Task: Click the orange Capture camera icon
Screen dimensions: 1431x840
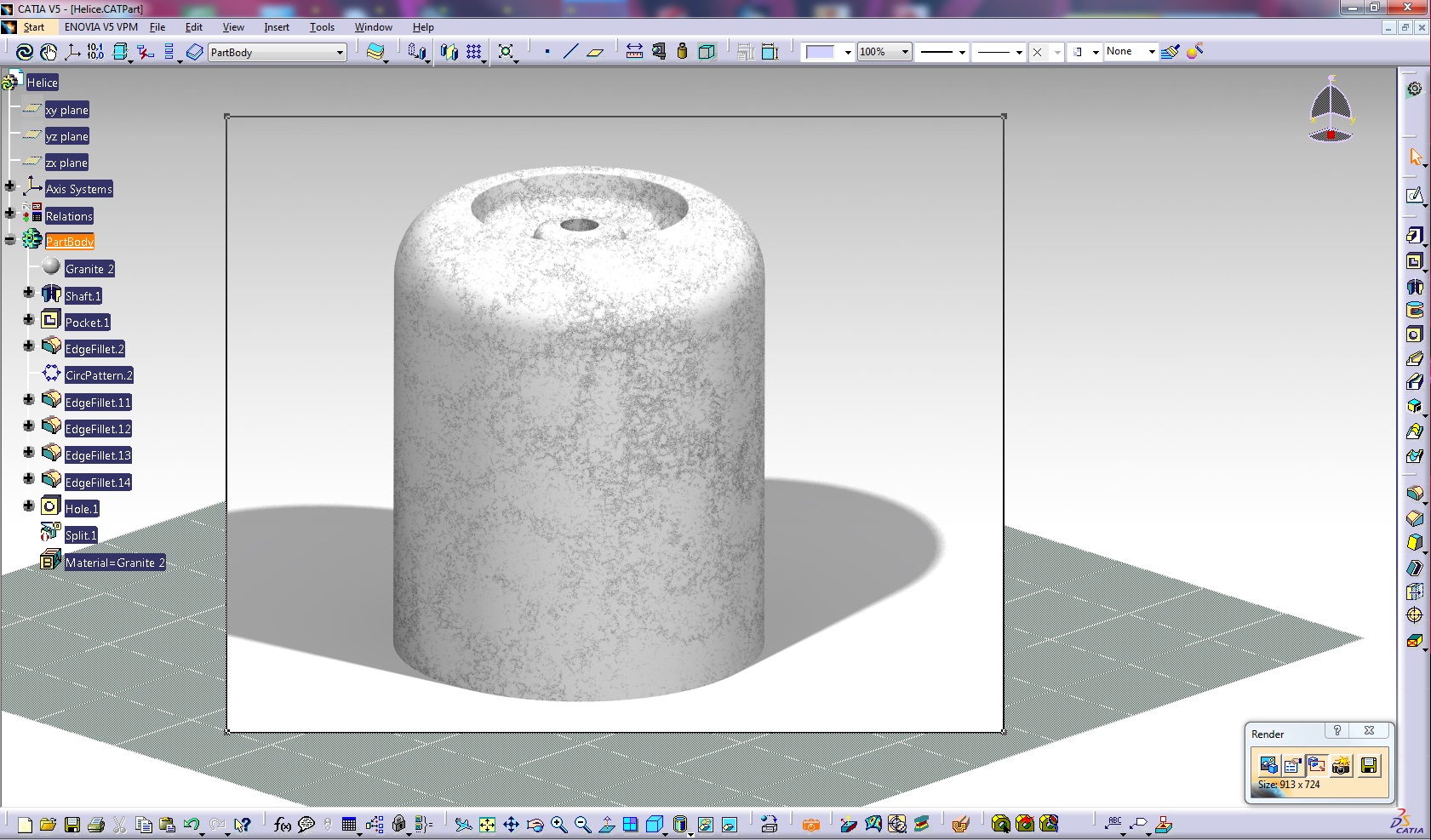Action: coord(810,825)
